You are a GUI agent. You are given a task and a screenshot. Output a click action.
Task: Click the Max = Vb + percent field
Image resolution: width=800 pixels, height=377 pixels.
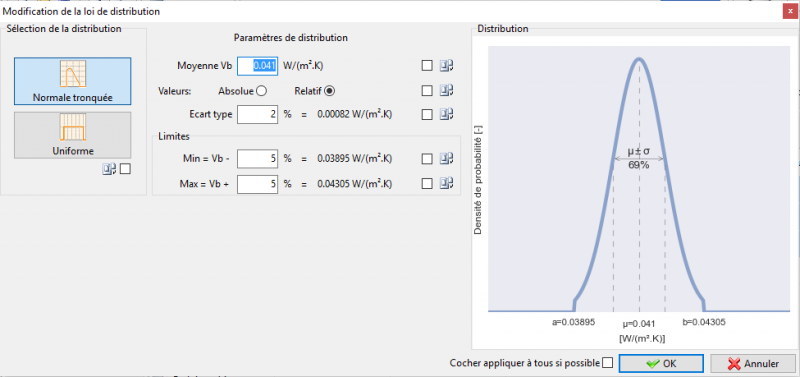tap(258, 184)
